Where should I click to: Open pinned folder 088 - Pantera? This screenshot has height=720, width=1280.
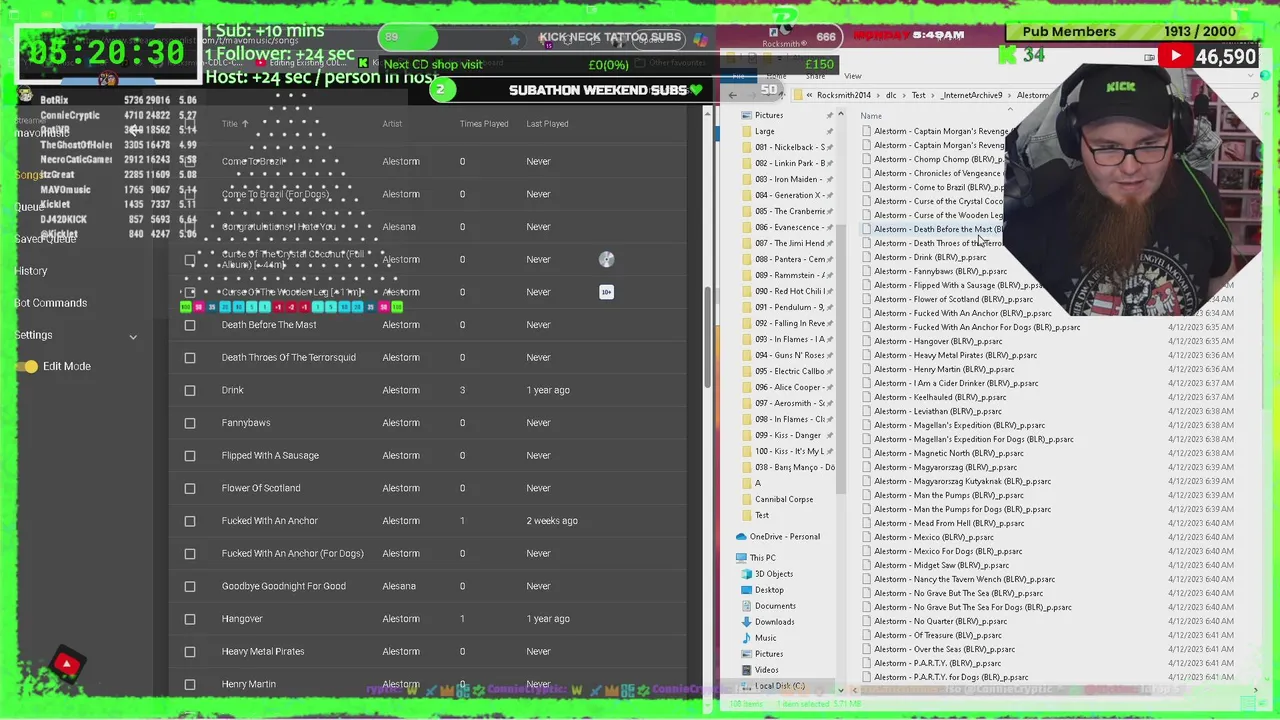pos(790,259)
